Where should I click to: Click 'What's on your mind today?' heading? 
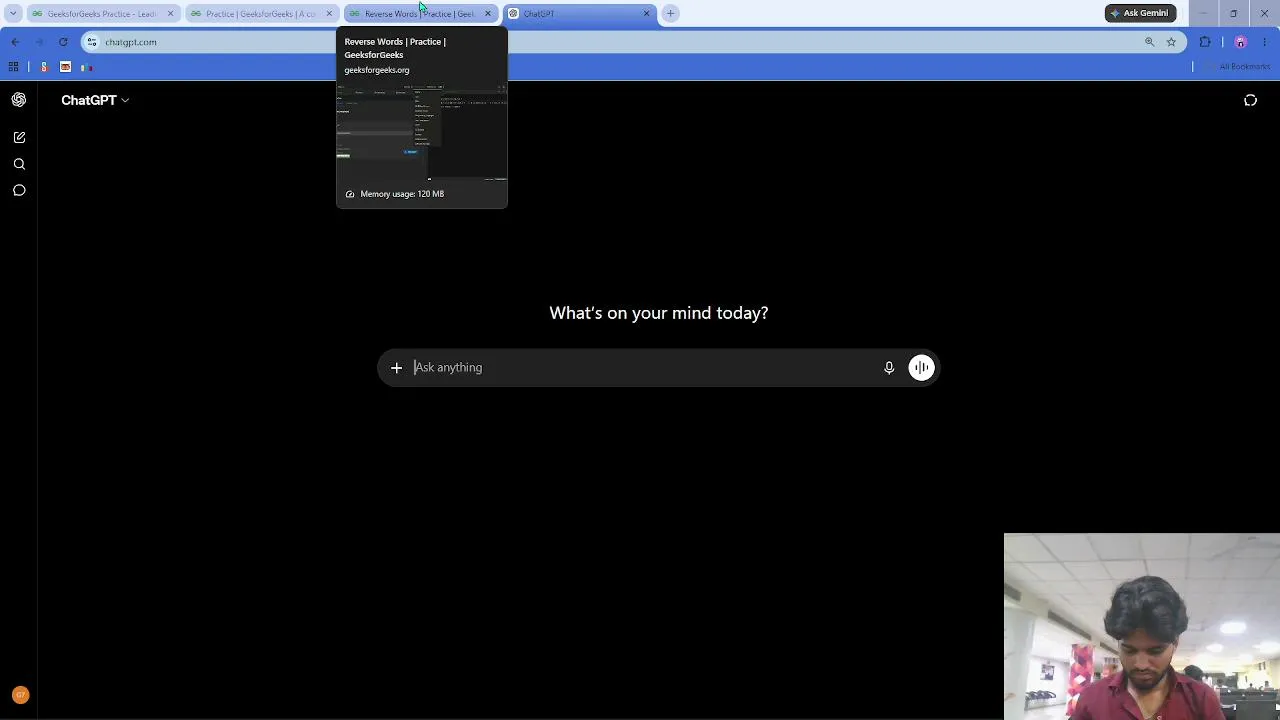[659, 313]
